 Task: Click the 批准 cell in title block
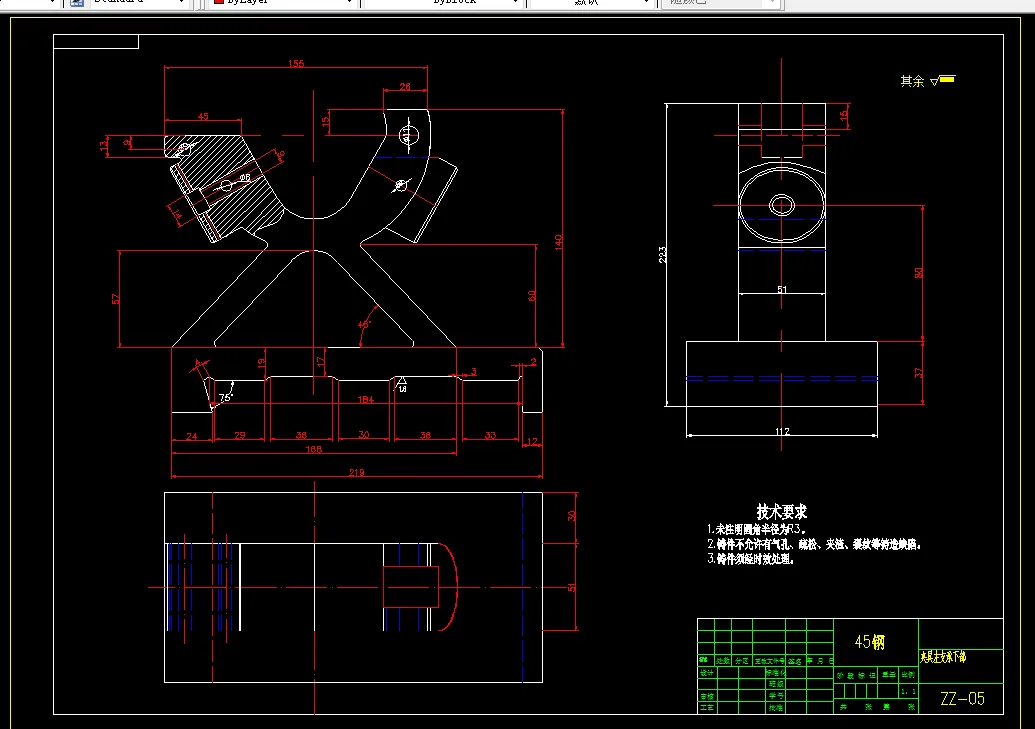776,707
